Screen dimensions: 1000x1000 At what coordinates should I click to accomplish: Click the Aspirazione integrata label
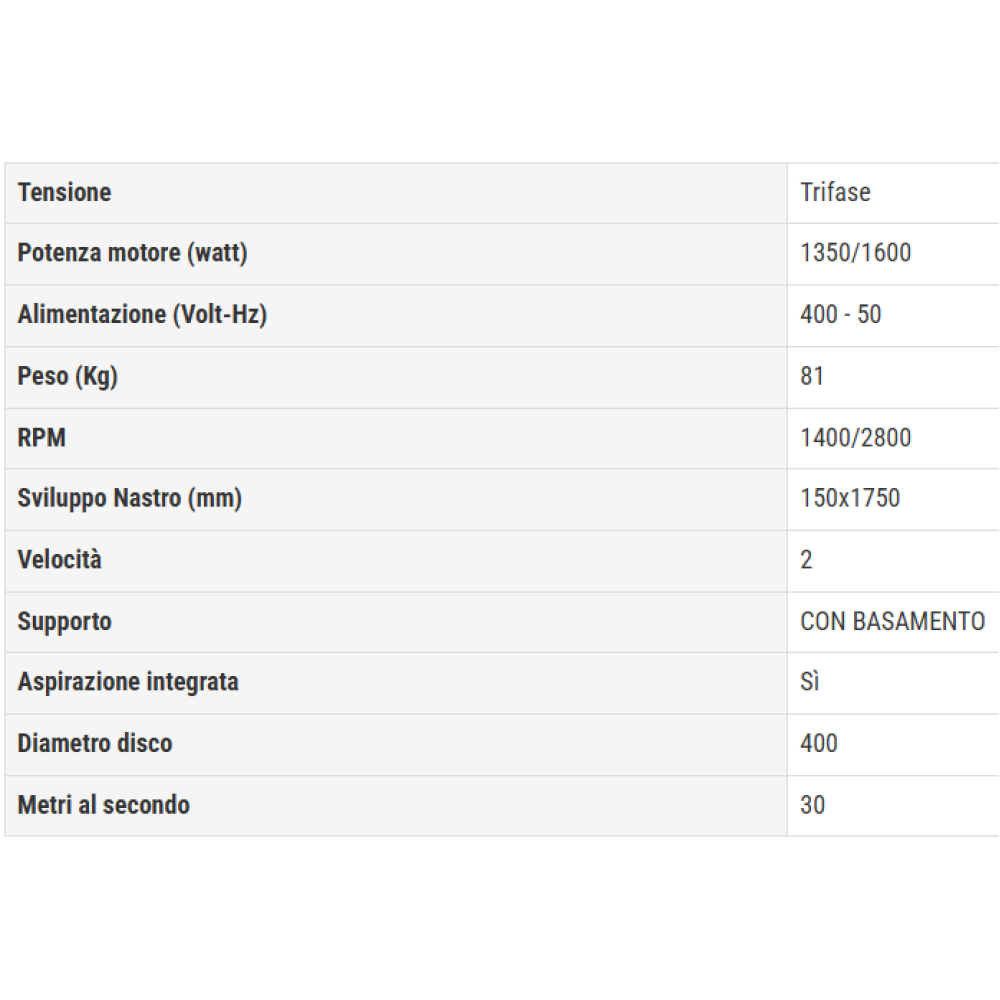click(128, 682)
